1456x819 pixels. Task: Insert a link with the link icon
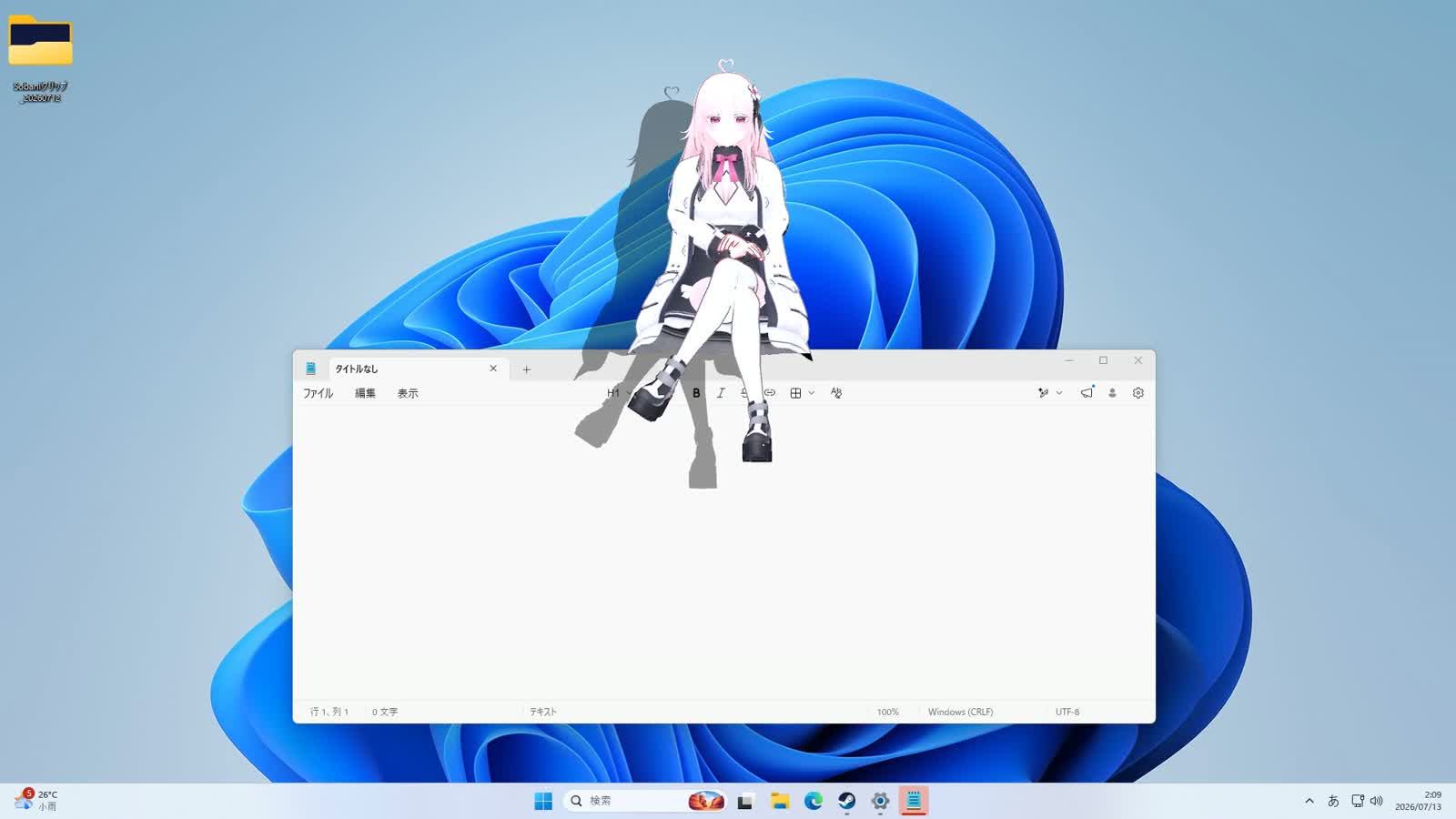[x=770, y=393]
